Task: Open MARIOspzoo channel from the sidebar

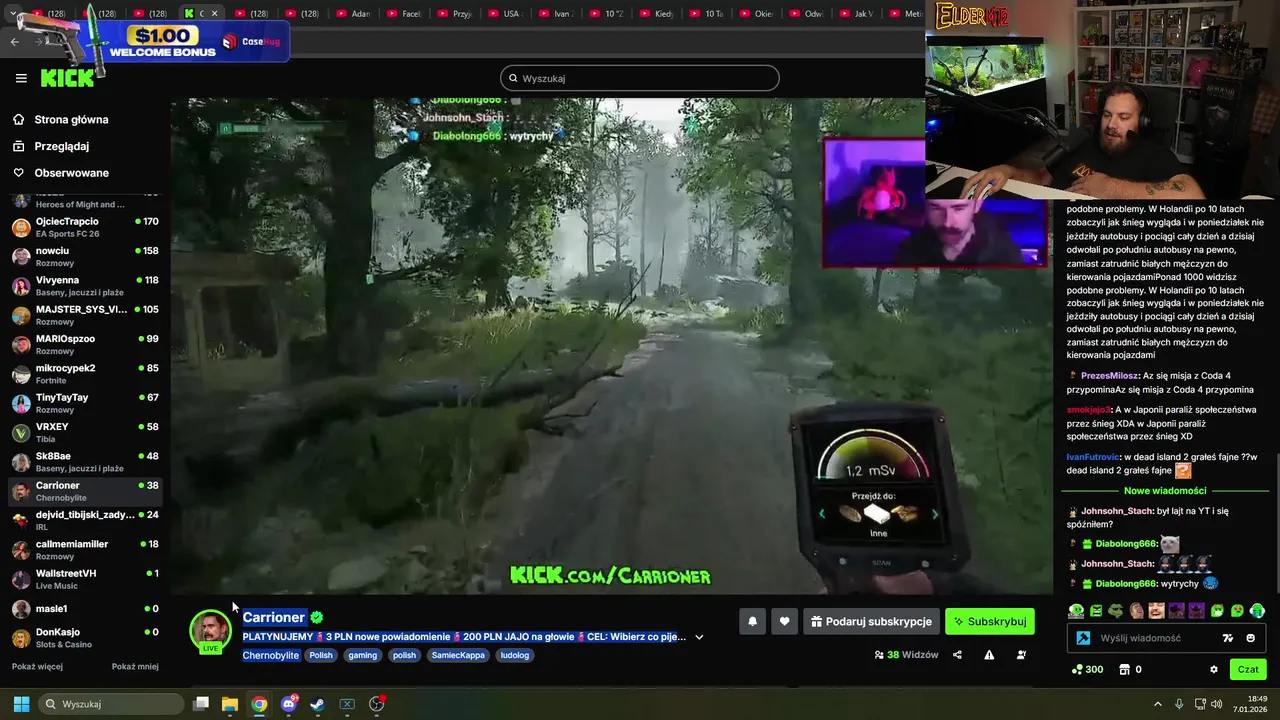Action: click(x=85, y=344)
